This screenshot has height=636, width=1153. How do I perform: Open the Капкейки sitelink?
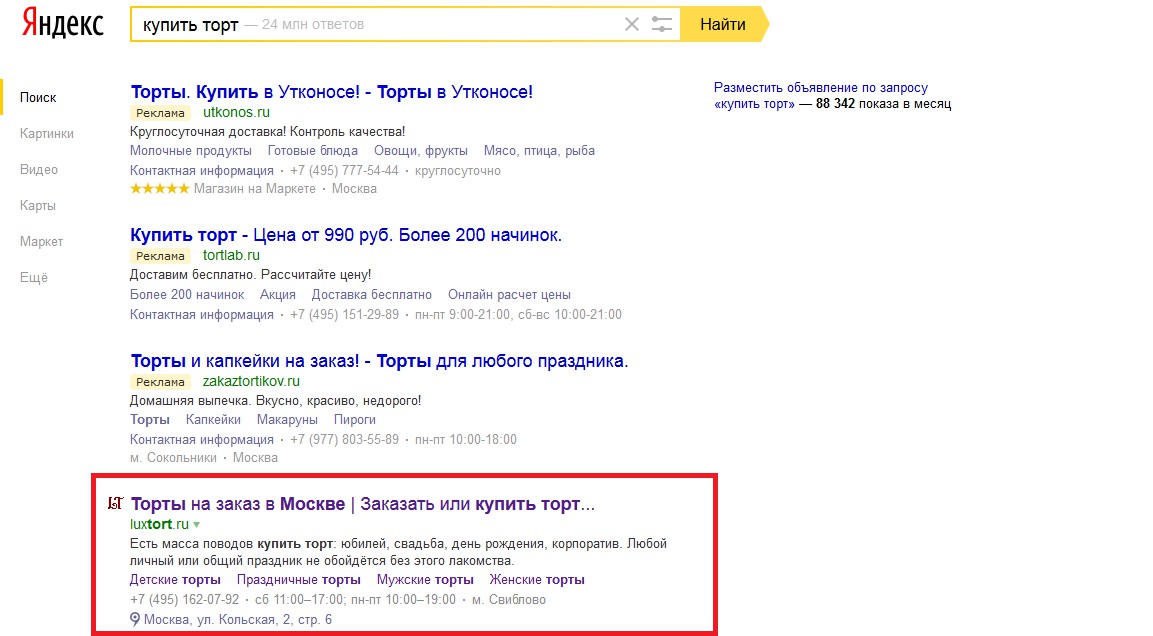[213, 420]
